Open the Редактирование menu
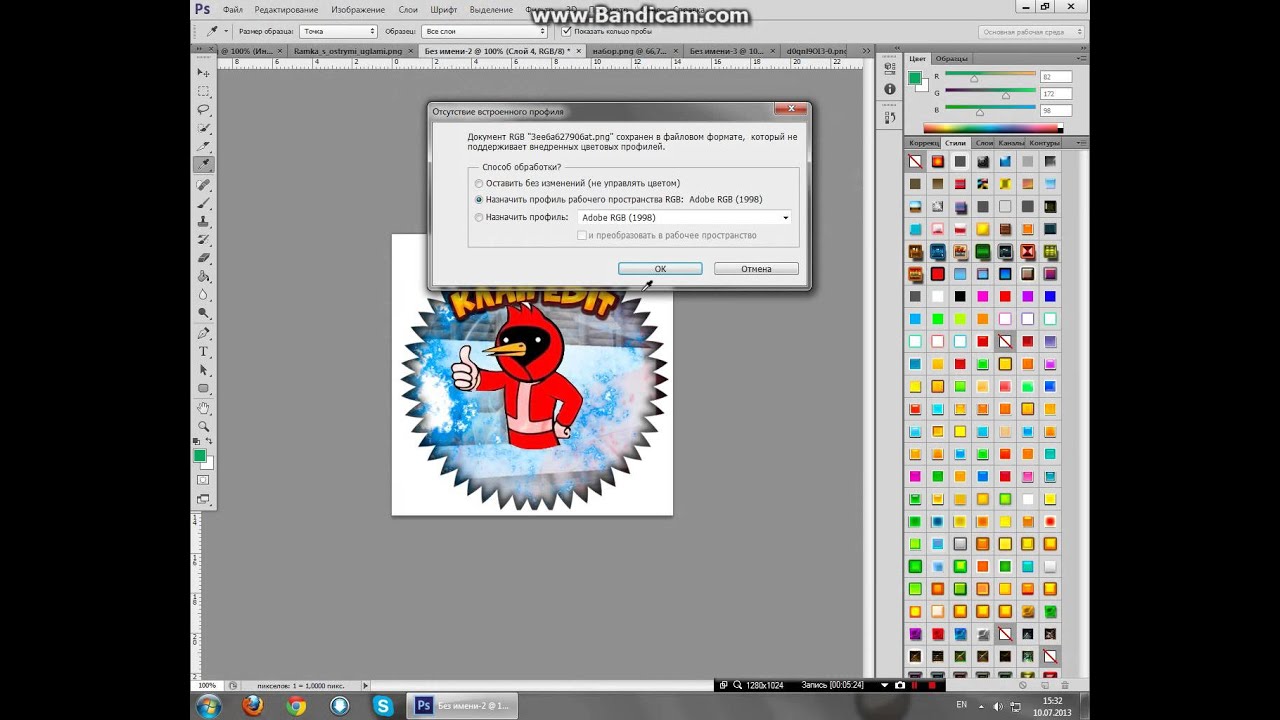 (x=286, y=9)
